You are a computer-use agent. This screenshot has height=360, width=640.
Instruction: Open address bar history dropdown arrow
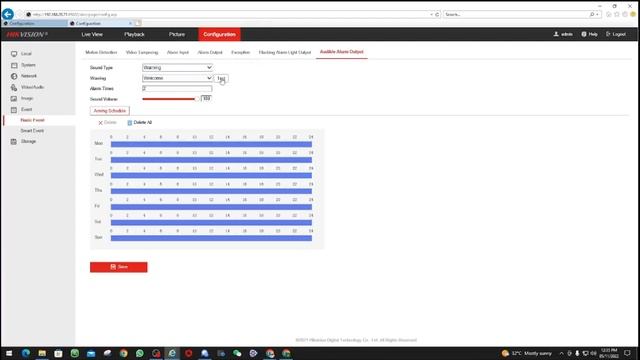(x=431, y=14)
